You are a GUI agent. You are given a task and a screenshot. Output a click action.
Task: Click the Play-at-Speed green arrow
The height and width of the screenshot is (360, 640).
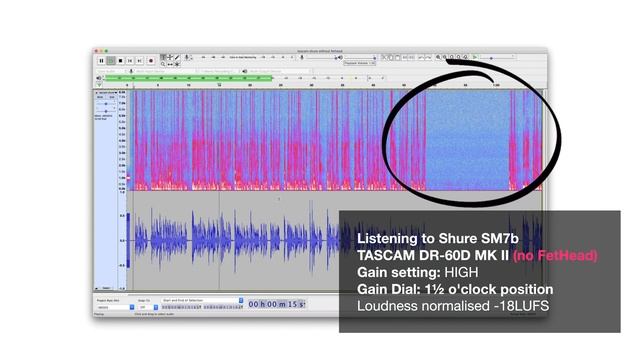tap(475, 58)
